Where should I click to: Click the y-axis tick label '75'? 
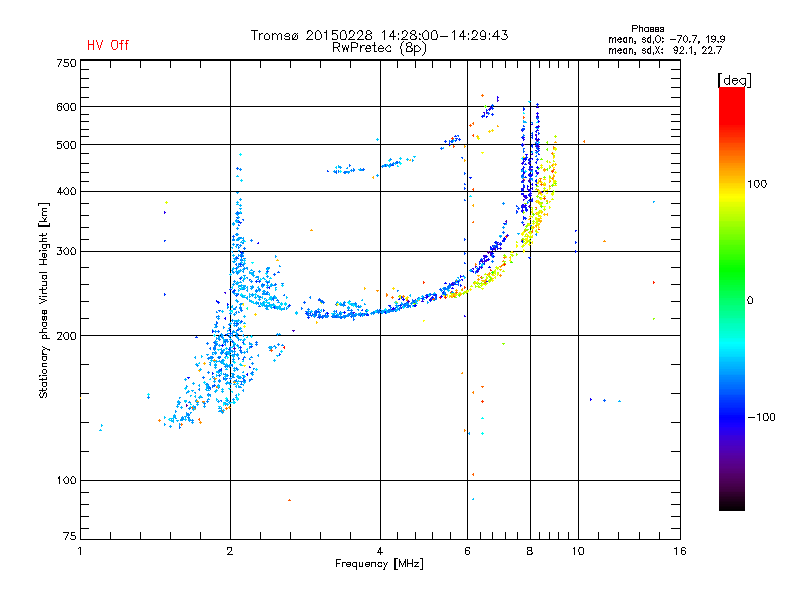[70, 536]
